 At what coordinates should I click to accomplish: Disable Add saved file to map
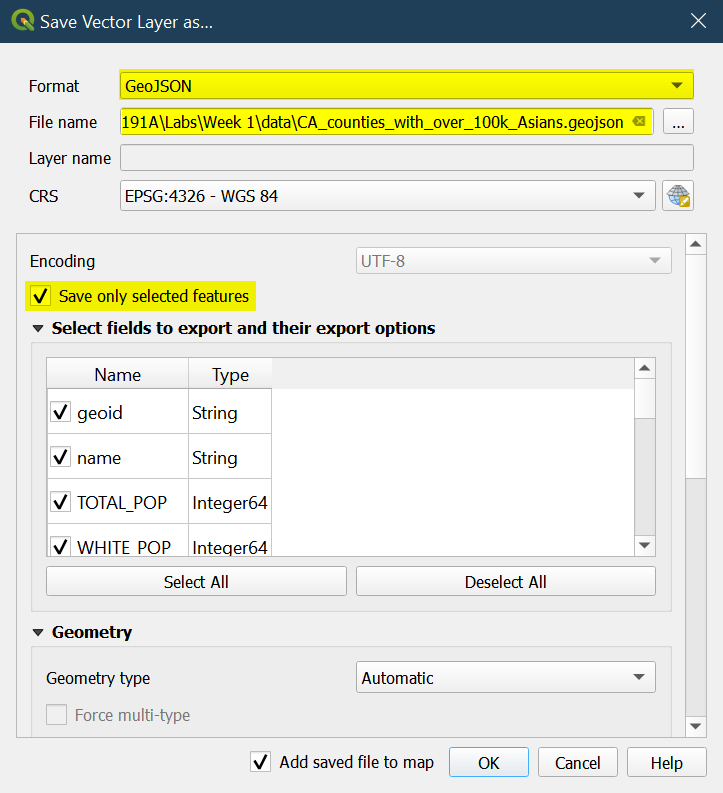coord(261,762)
